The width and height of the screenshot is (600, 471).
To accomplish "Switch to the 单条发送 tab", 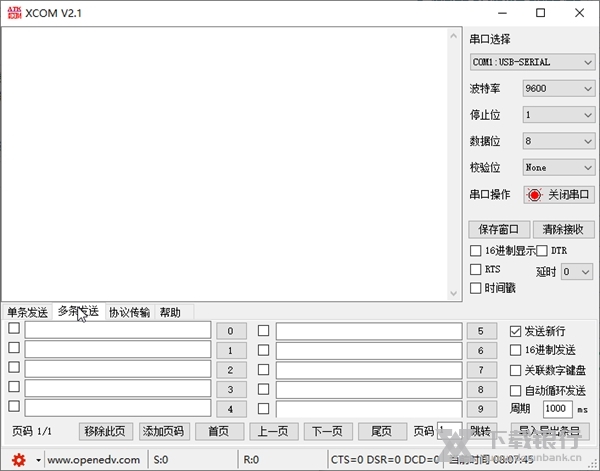I will (x=27, y=313).
